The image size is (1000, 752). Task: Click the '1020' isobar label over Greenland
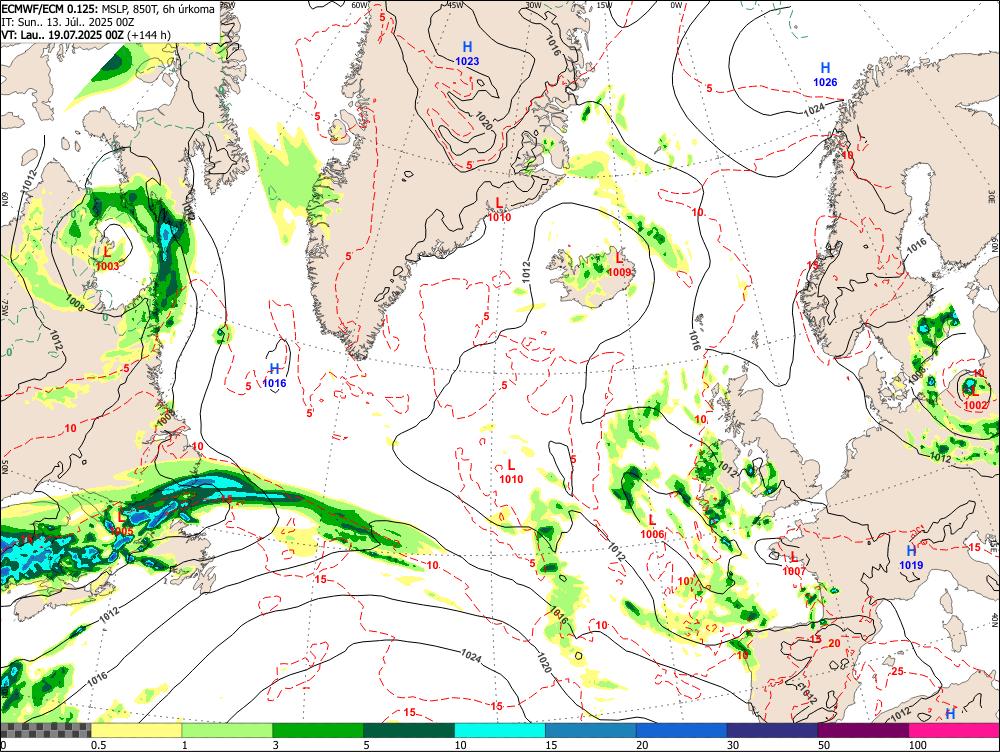pos(484,121)
